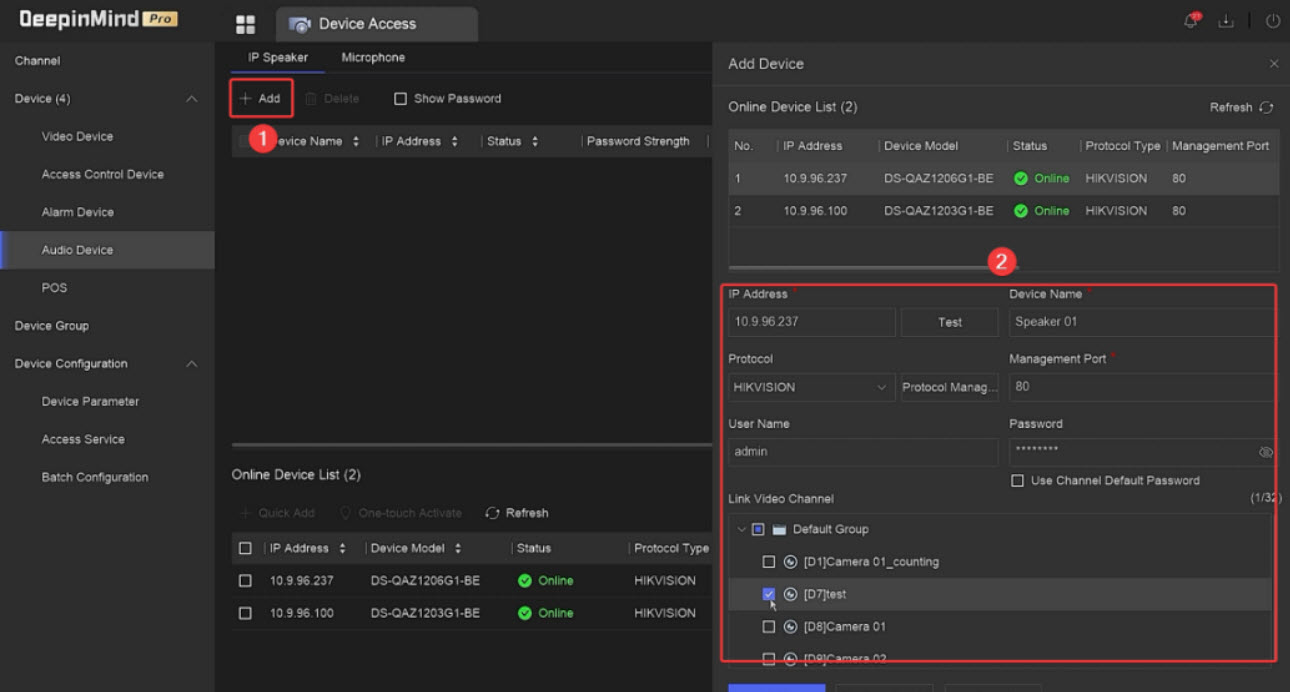Select Video Device in the sidebar
This screenshot has width=1290, height=692.
(x=77, y=137)
